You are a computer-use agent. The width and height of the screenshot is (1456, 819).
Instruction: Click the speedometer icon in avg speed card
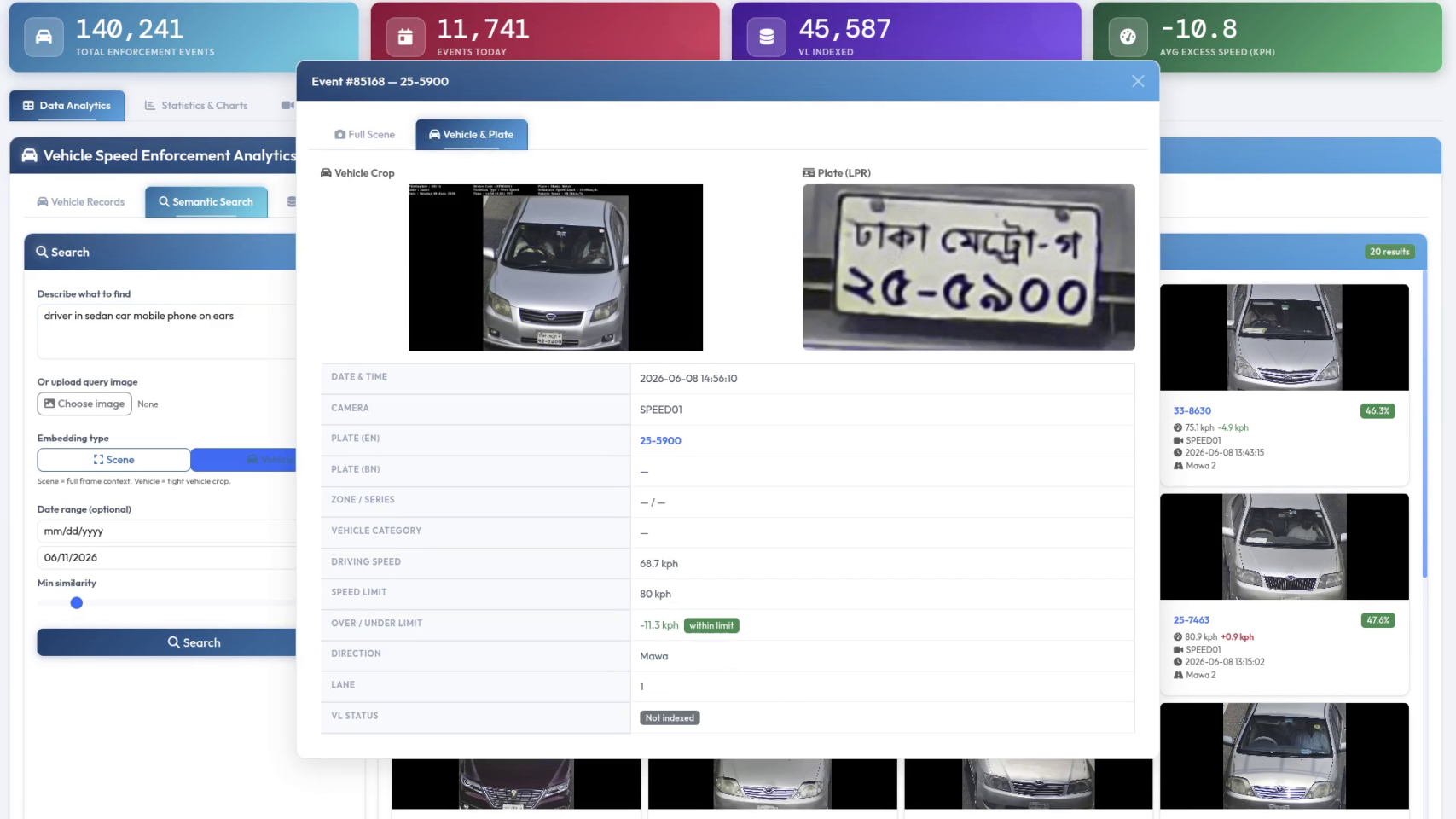pyautogui.click(x=1128, y=37)
